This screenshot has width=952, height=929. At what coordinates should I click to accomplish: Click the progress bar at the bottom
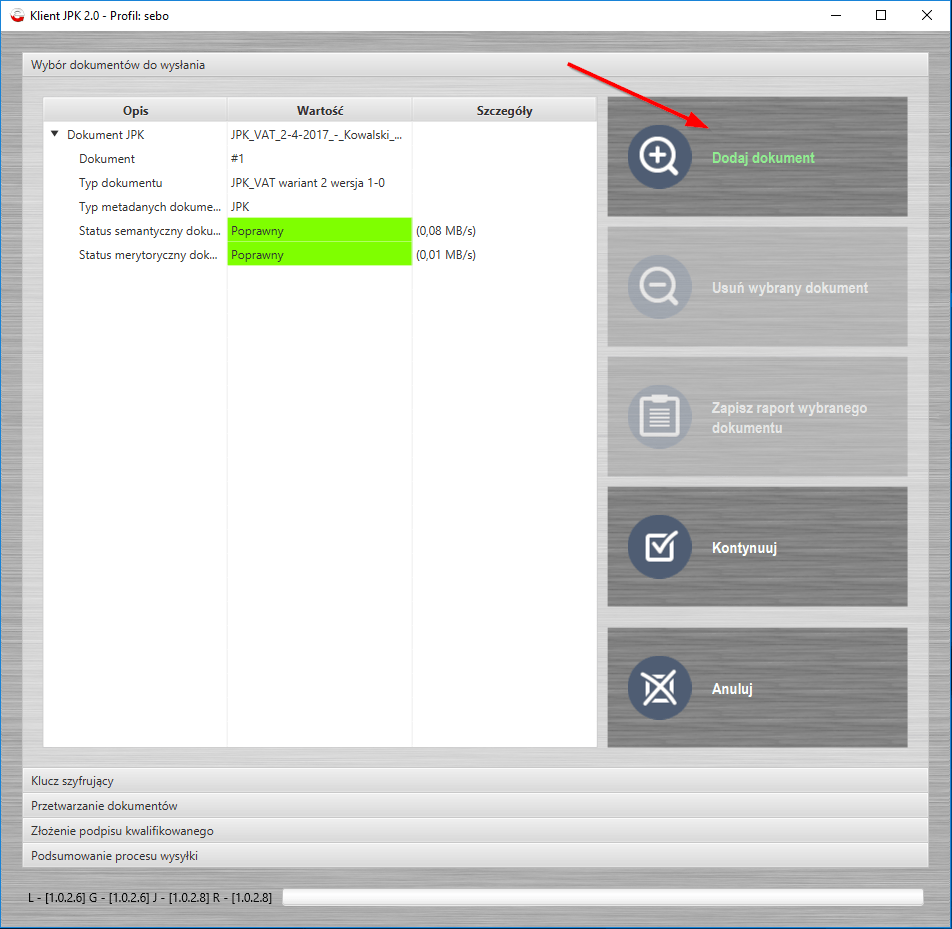[x=602, y=897]
